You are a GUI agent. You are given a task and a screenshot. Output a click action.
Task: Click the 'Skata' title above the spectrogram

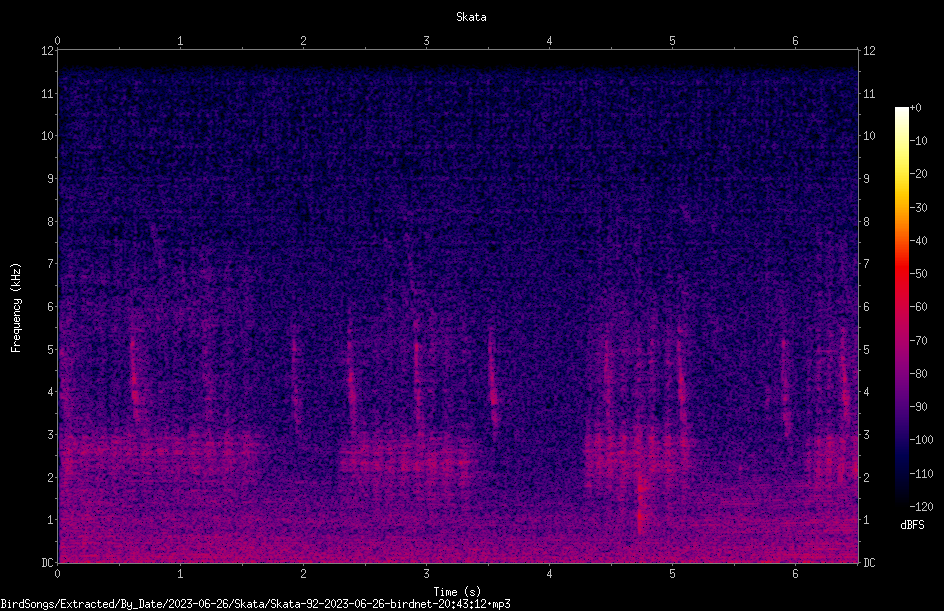click(x=471, y=17)
